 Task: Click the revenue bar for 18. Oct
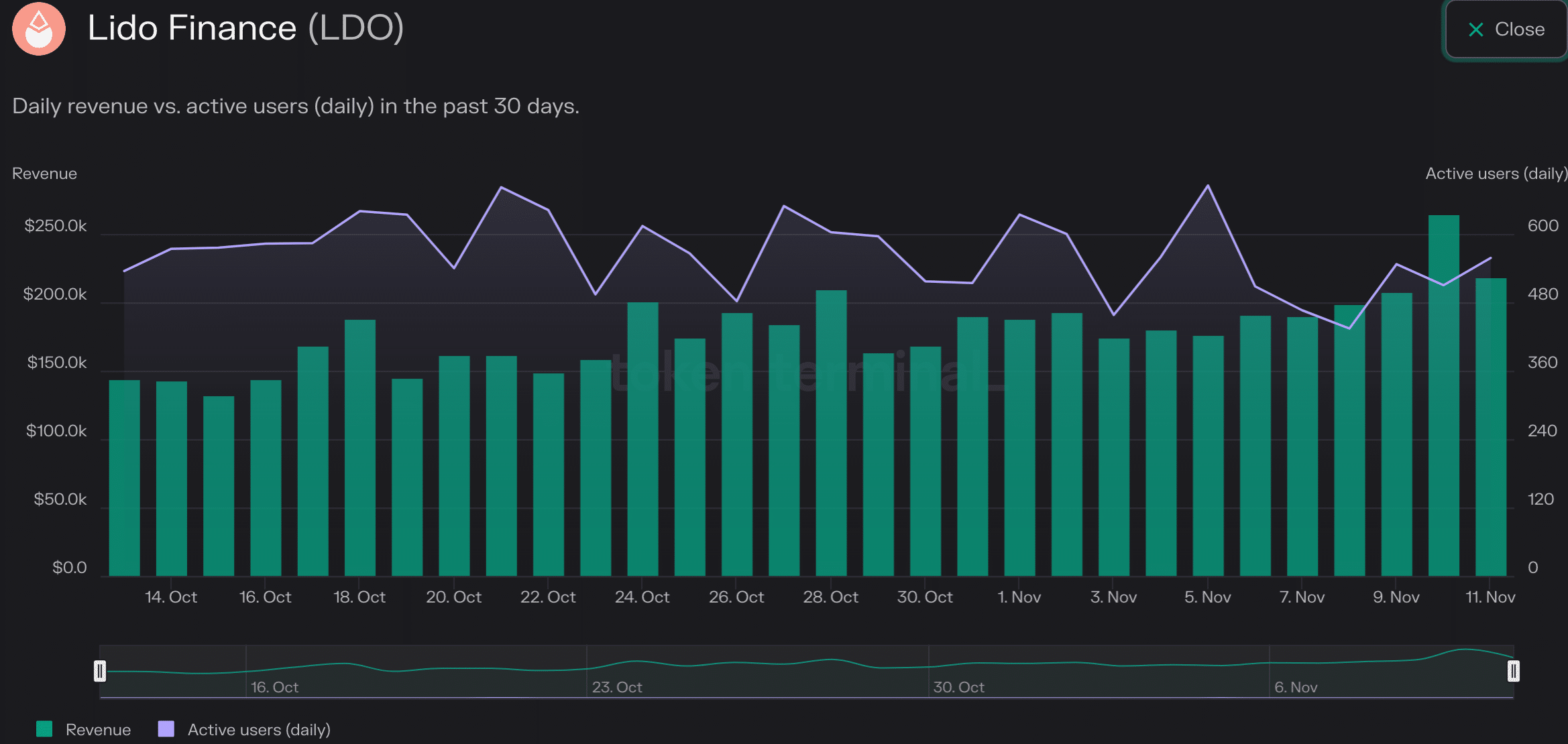point(360,448)
